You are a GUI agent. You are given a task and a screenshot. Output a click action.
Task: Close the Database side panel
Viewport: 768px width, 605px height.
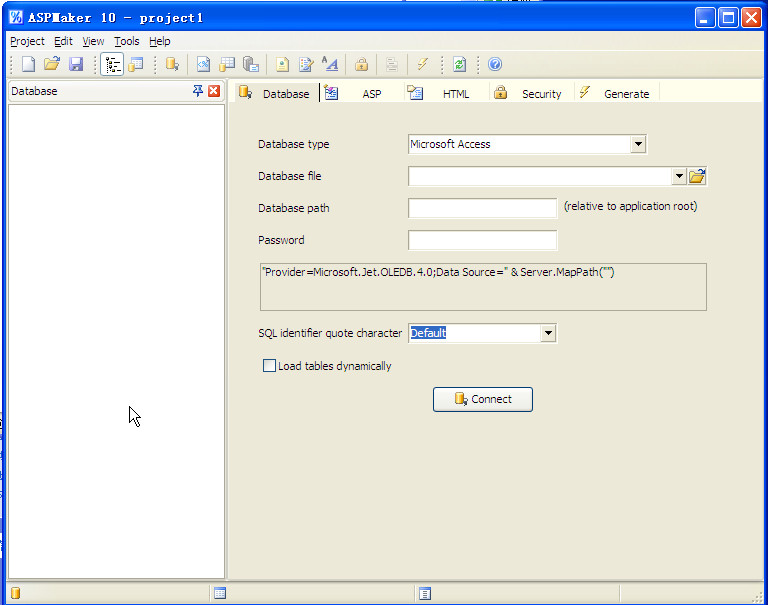(x=214, y=91)
